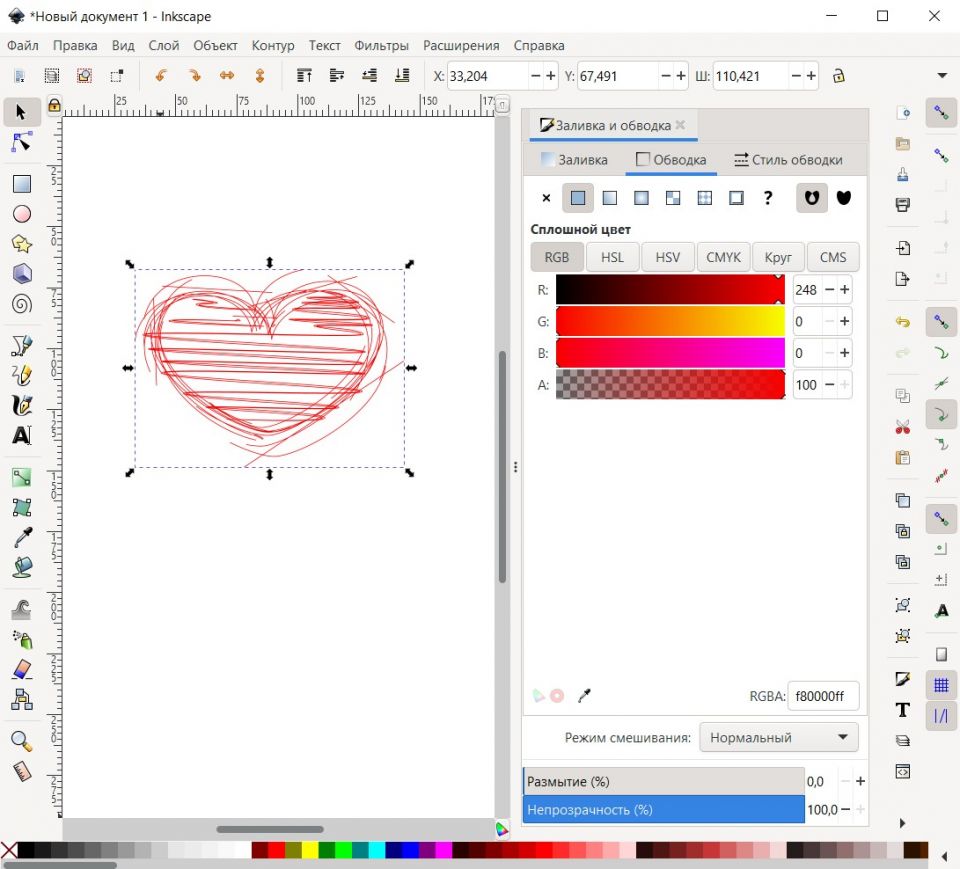
Task: Click the RGBA hex value field
Action: [822, 696]
